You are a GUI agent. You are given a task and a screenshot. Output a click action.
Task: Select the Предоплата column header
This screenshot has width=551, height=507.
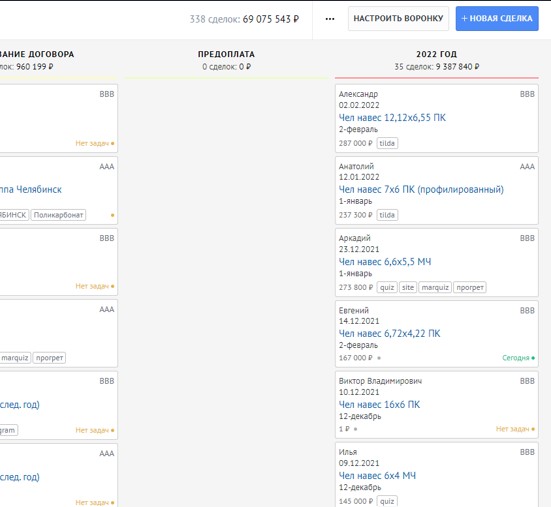[226, 54]
